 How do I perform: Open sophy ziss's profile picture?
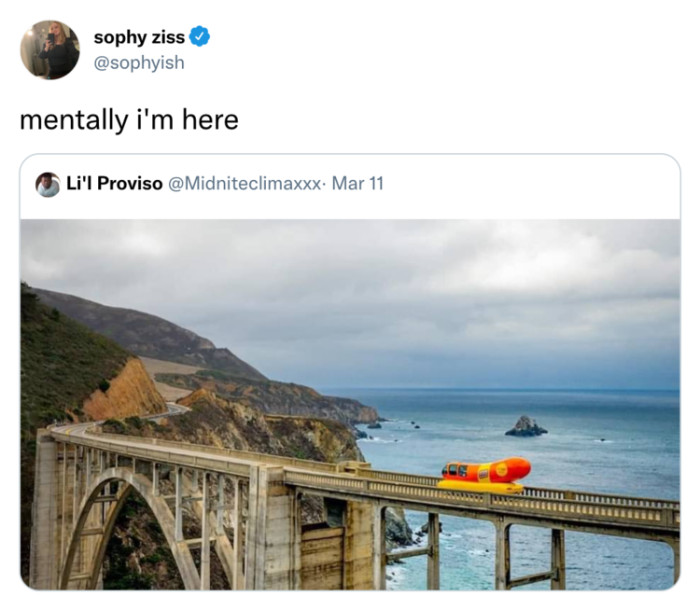50,49
